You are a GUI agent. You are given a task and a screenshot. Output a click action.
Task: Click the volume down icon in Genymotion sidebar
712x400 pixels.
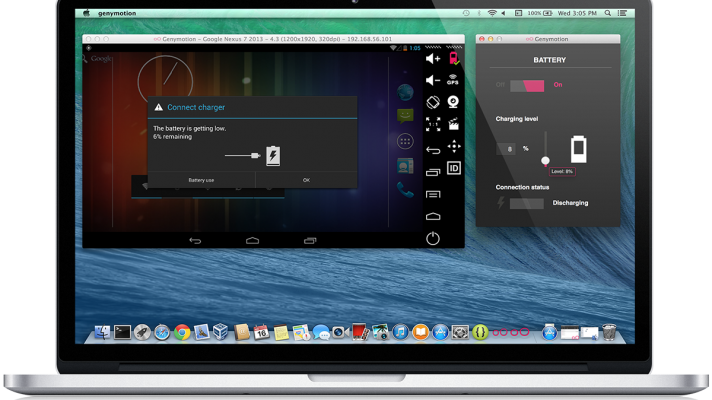coord(433,80)
